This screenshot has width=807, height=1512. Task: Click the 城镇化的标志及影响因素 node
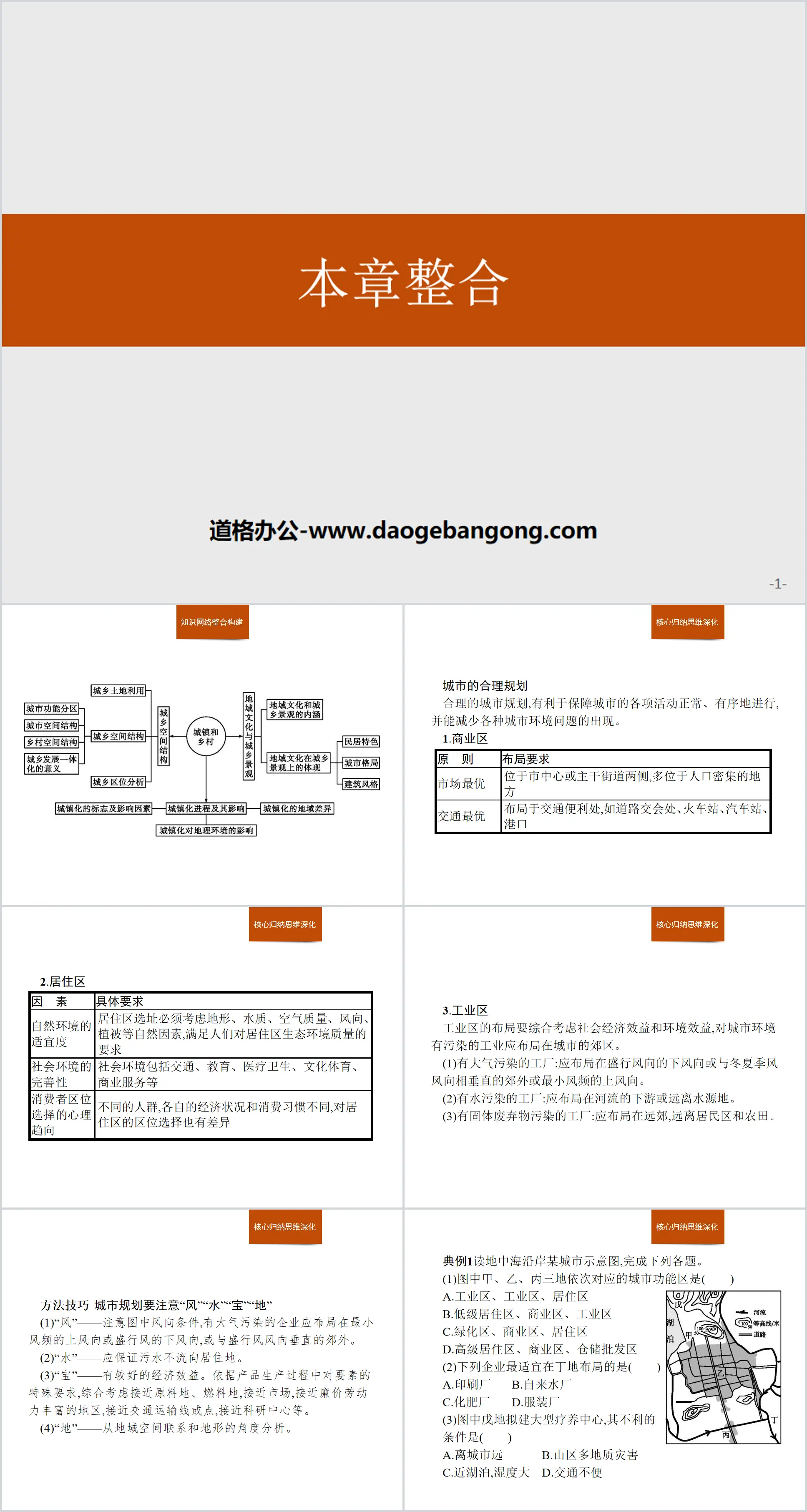pos(104,808)
